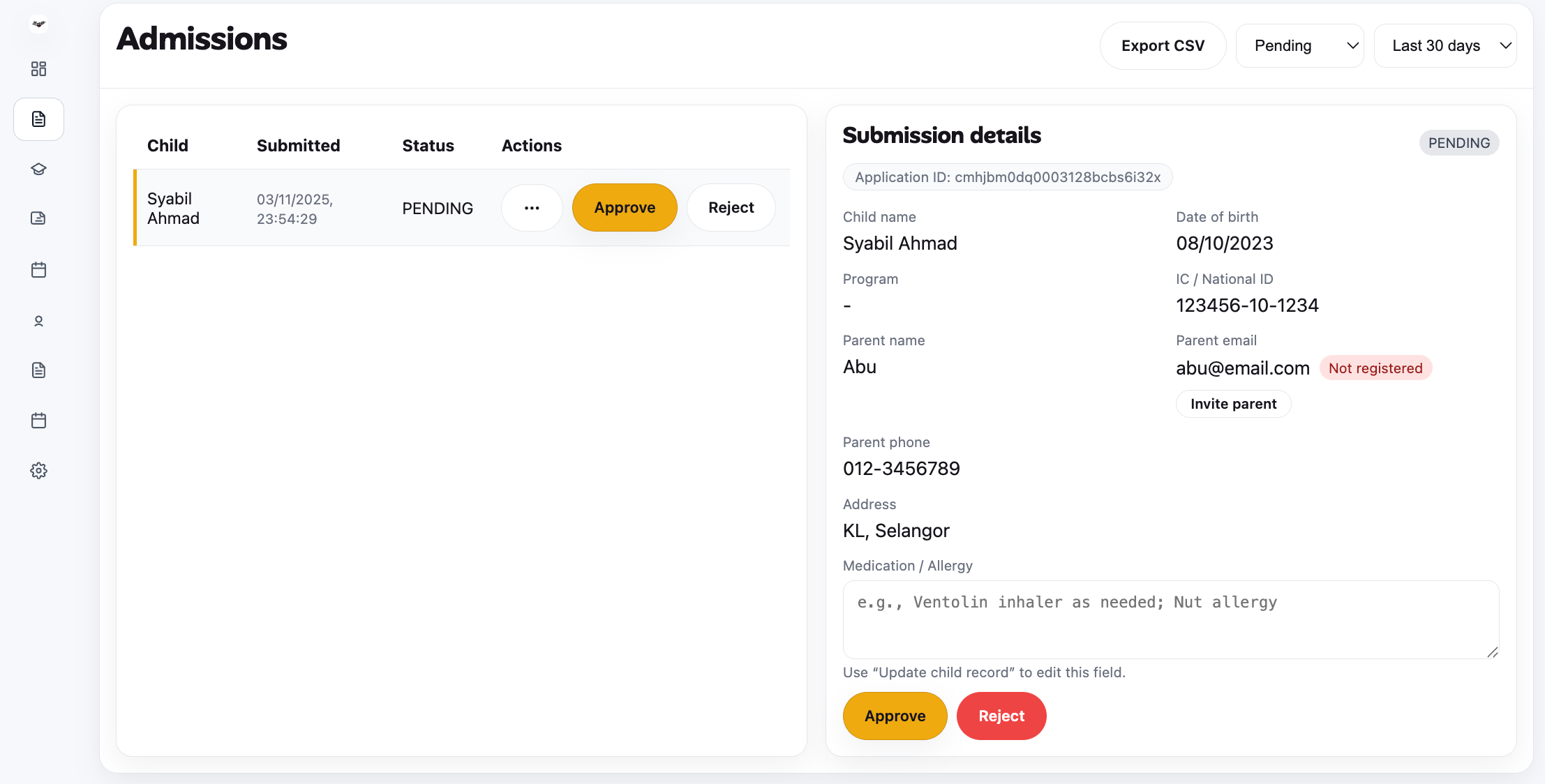Open the dashboard grid icon in sidebar
The width and height of the screenshot is (1545, 784).
coord(38,69)
